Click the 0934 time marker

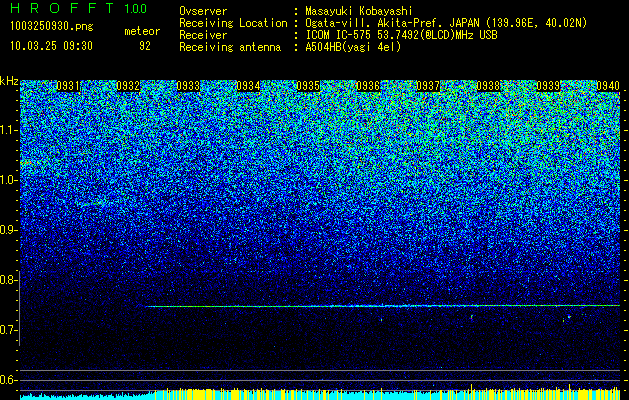pos(248,86)
